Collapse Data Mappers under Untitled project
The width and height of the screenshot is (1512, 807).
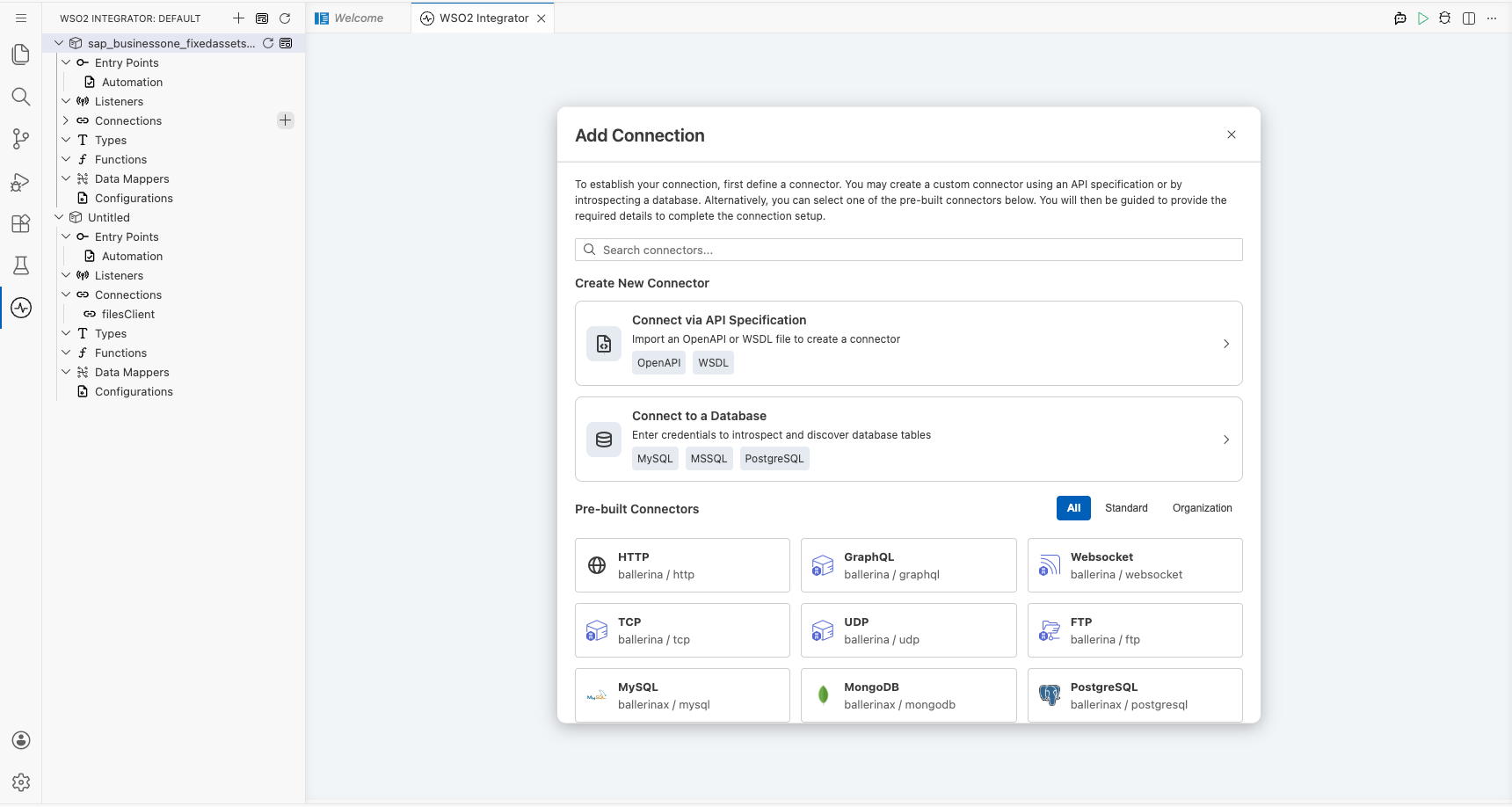(x=66, y=372)
